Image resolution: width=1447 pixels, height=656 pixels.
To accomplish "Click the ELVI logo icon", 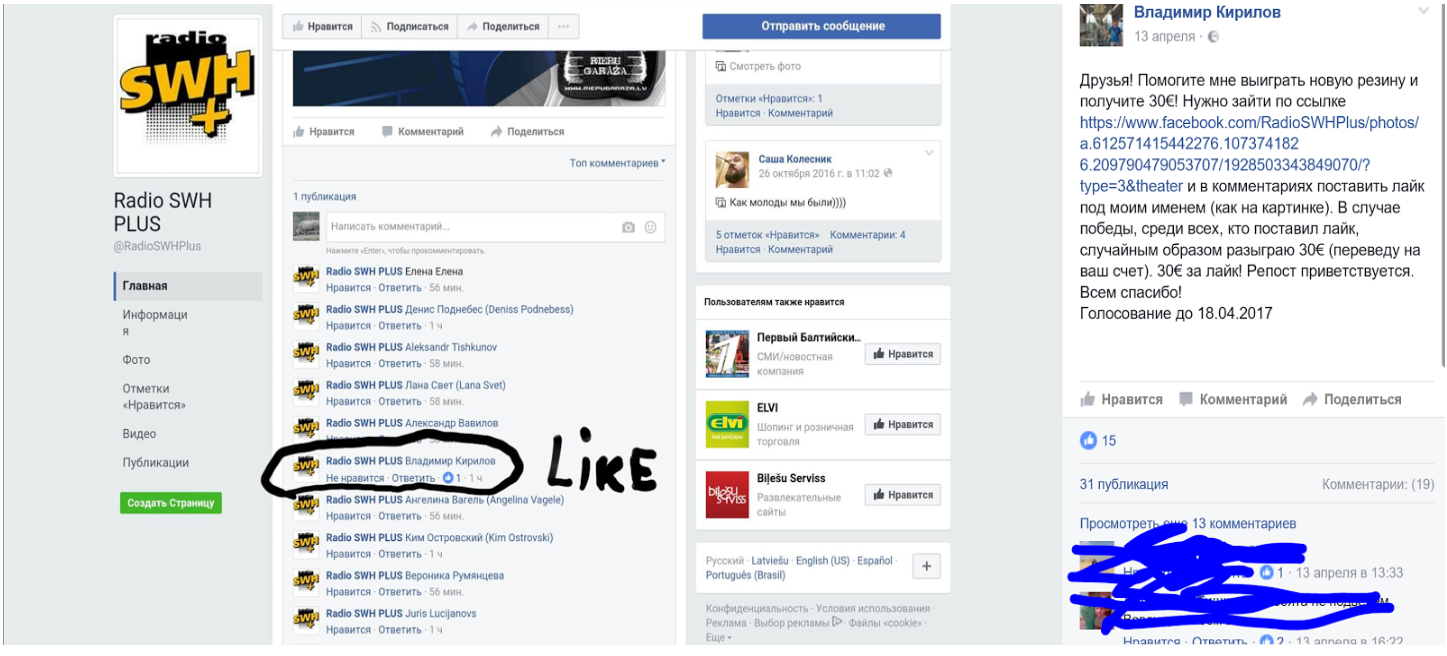I will point(727,424).
